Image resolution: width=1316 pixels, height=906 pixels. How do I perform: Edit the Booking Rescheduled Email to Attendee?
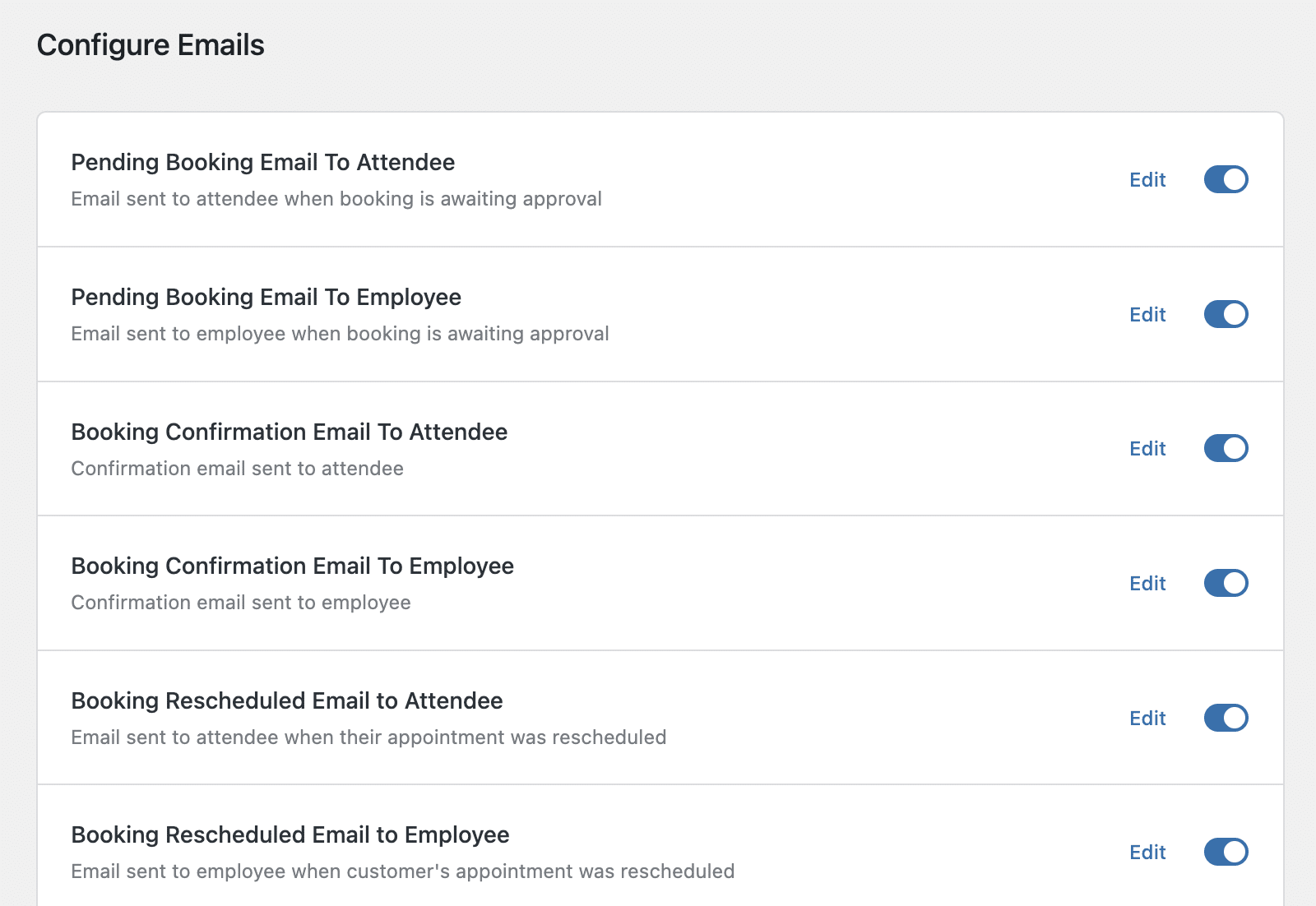[1147, 718]
